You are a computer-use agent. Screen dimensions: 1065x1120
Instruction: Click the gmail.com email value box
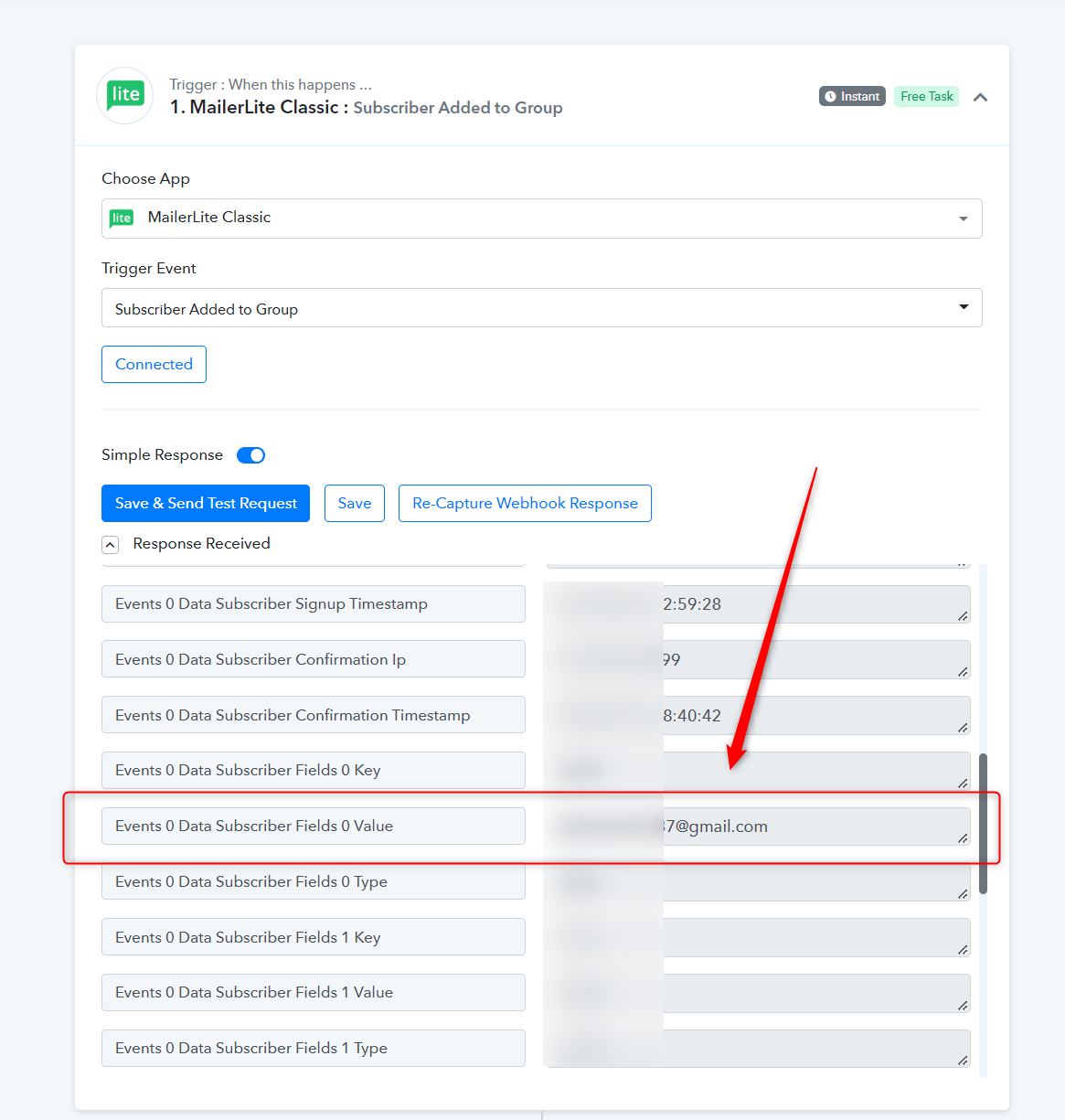tap(759, 827)
